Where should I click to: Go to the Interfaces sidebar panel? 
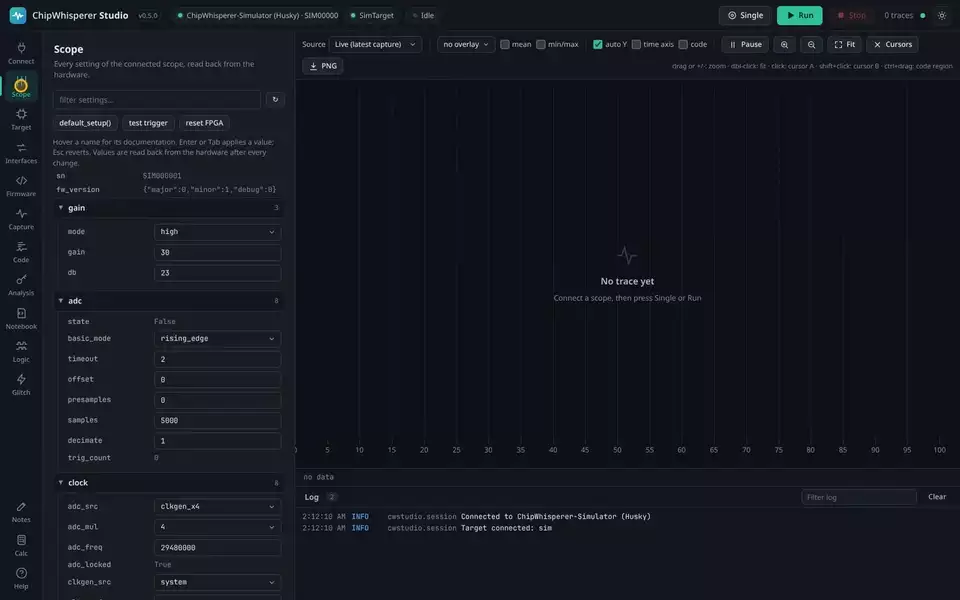point(21,152)
